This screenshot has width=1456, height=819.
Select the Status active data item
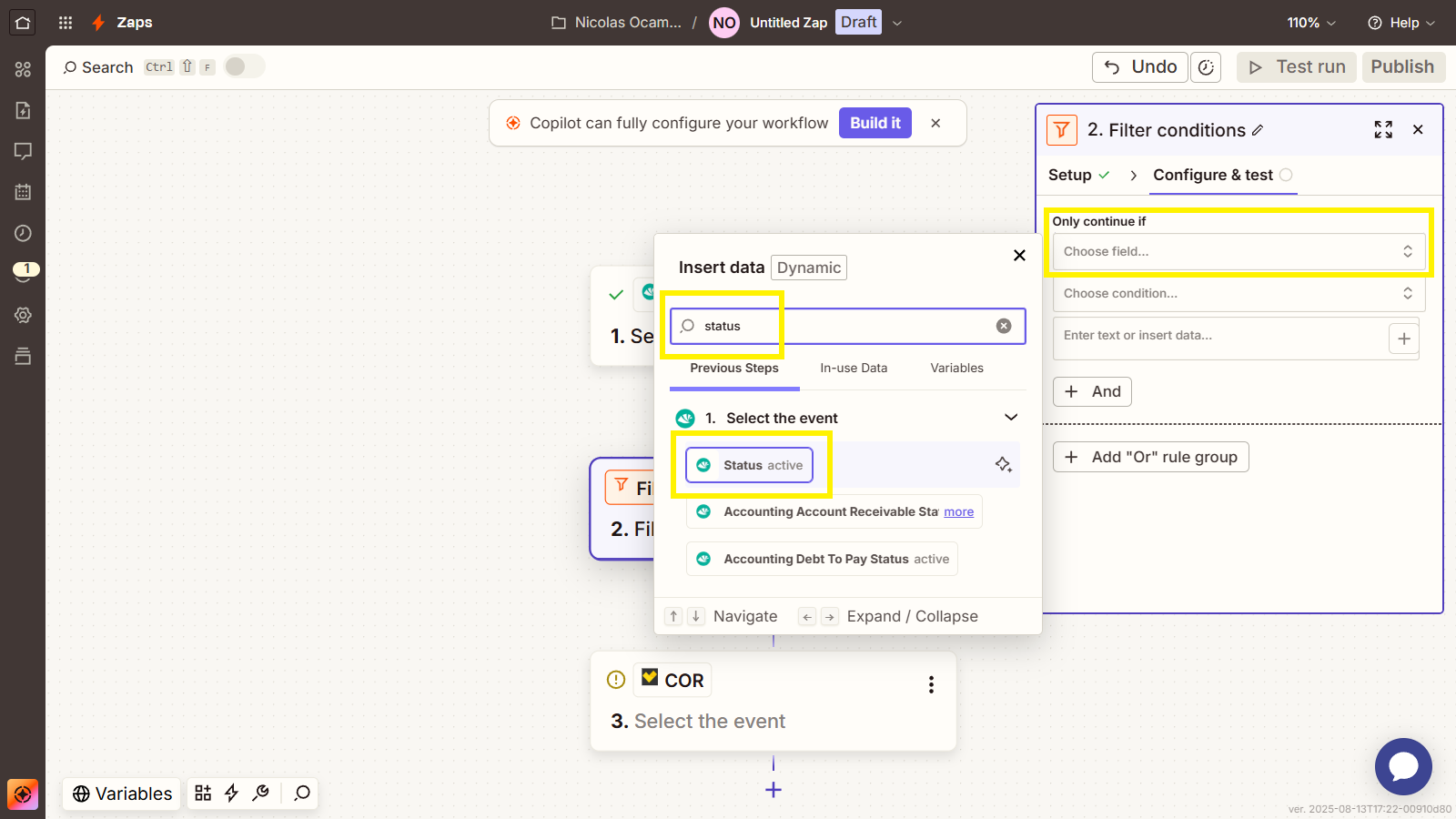(749, 465)
